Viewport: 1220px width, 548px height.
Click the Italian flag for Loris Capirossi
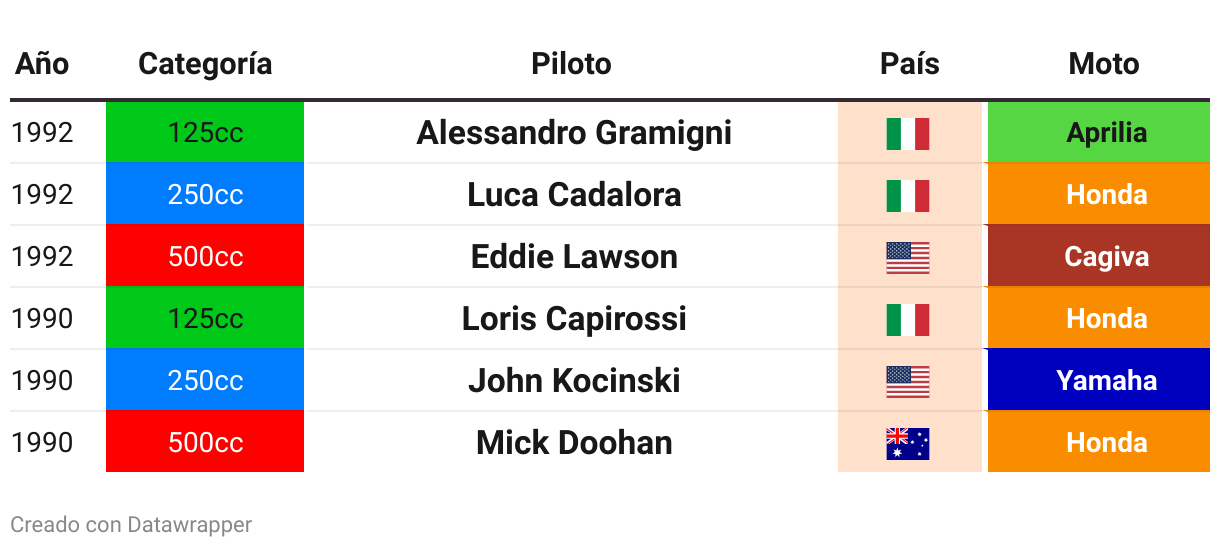[908, 319]
